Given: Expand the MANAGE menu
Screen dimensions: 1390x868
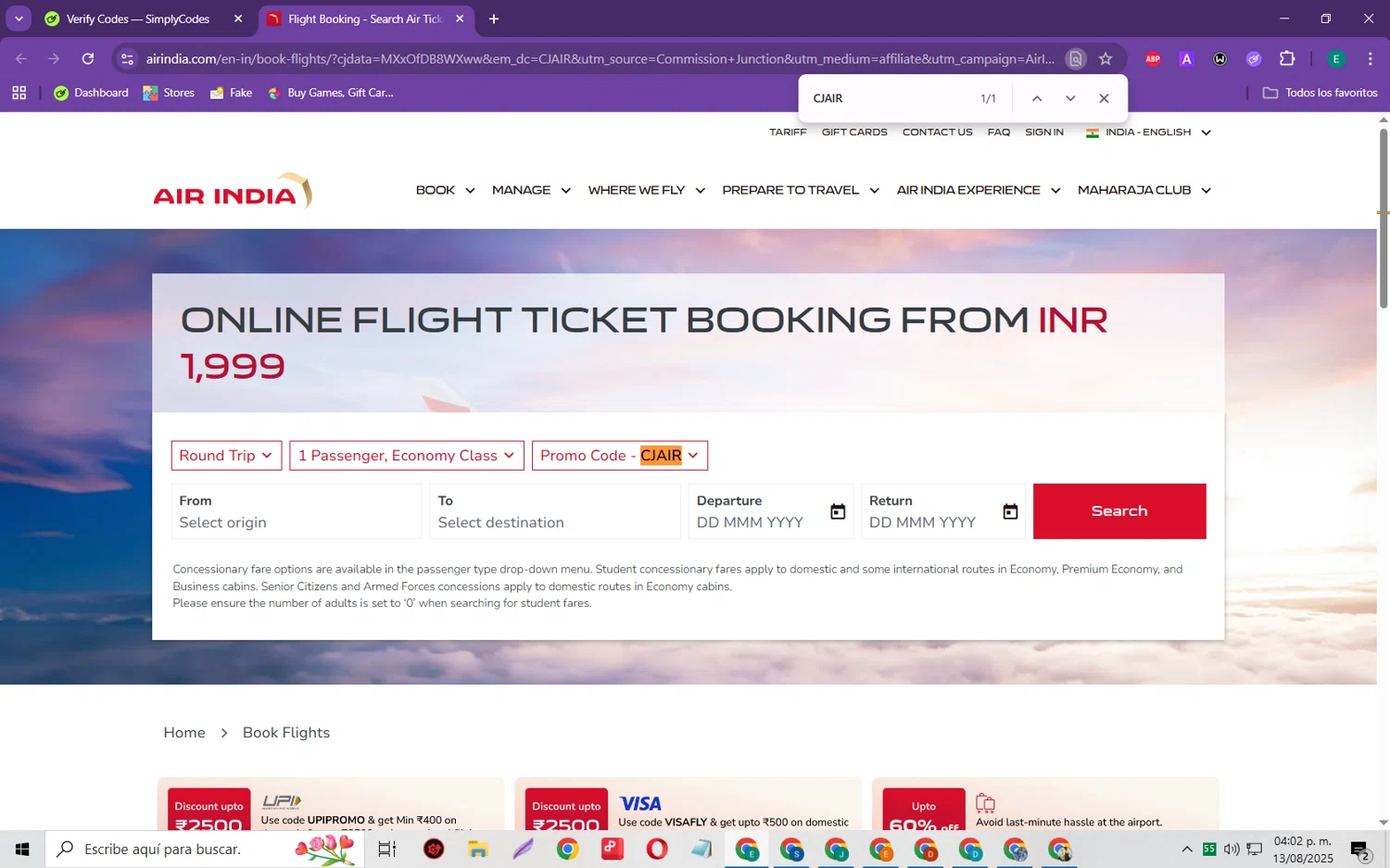Looking at the screenshot, I should 531,190.
